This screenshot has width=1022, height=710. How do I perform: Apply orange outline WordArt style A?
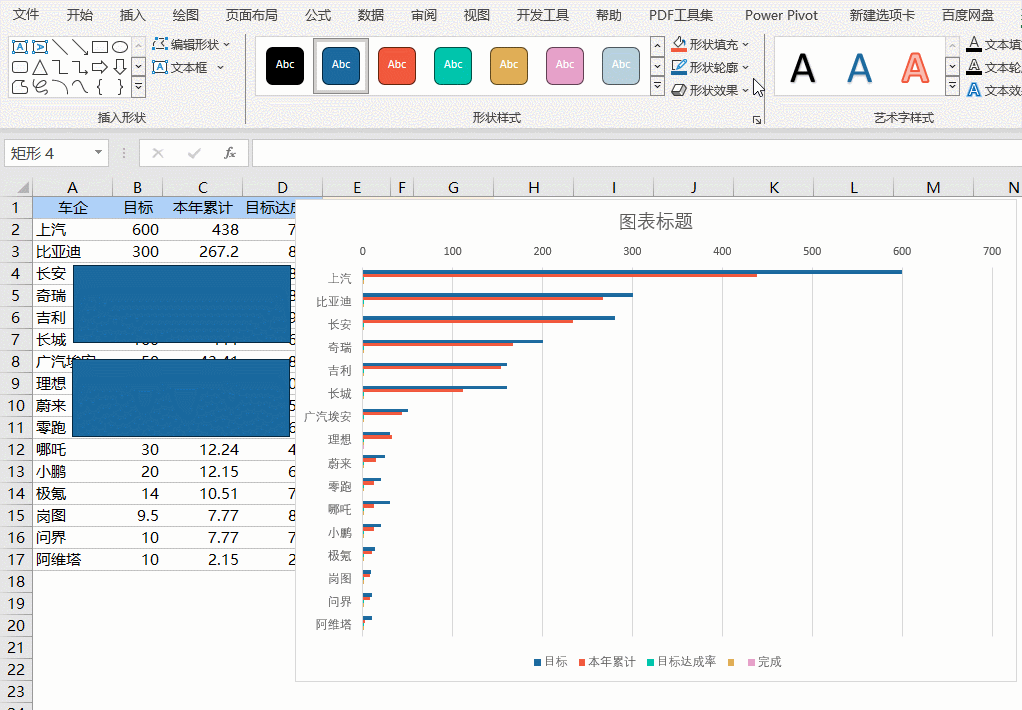coord(915,67)
